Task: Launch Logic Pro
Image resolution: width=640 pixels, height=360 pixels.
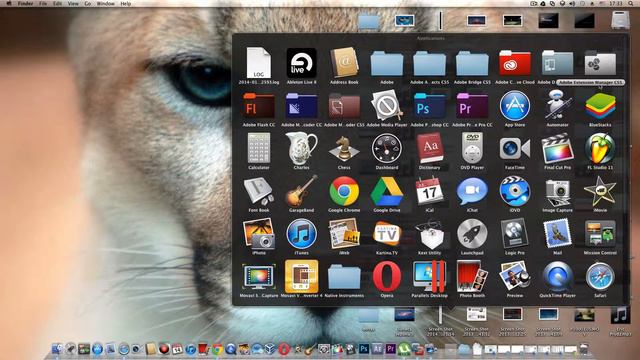Action: pyautogui.click(x=515, y=234)
